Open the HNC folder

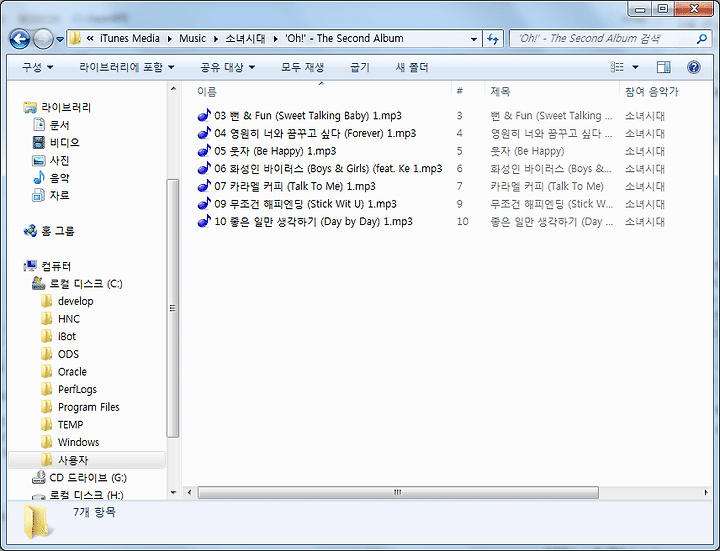(68, 319)
